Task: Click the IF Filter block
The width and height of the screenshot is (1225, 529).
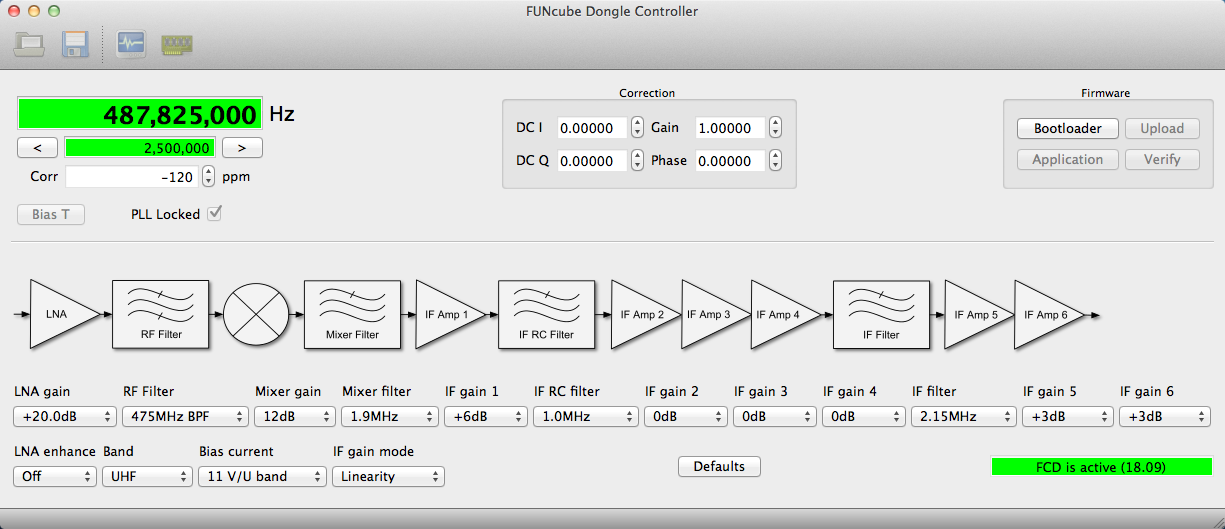Action: [881, 314]
